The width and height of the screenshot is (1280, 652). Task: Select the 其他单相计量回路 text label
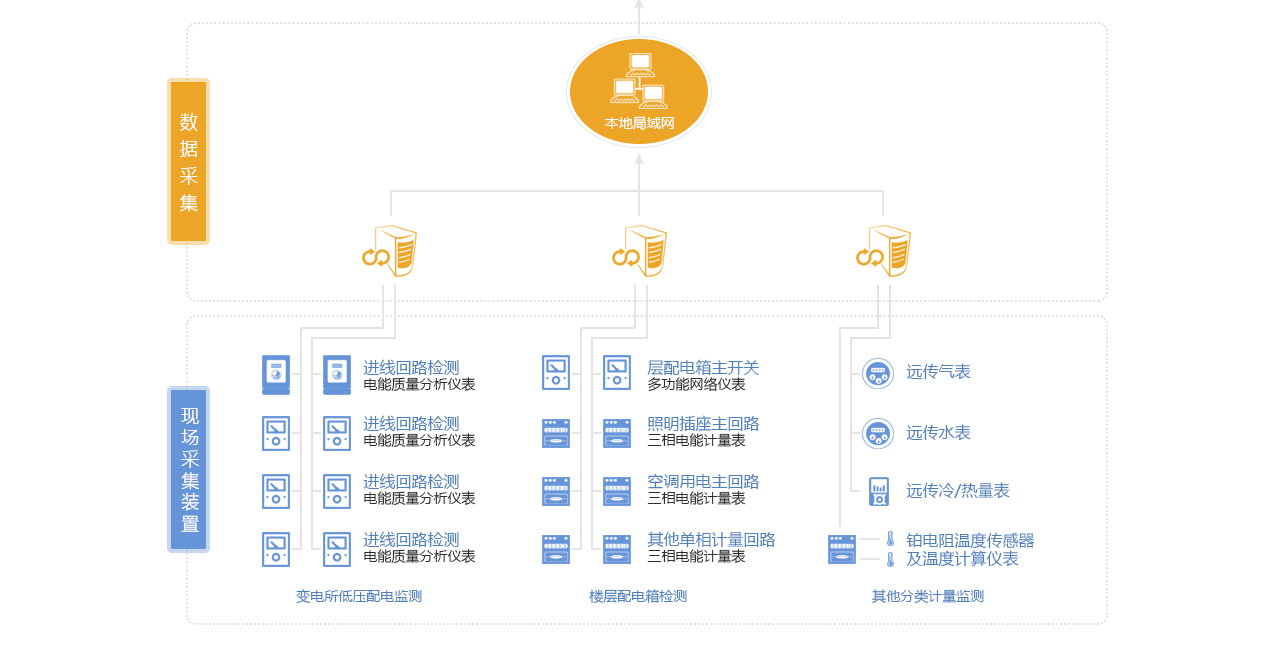[x=711, y=540]
